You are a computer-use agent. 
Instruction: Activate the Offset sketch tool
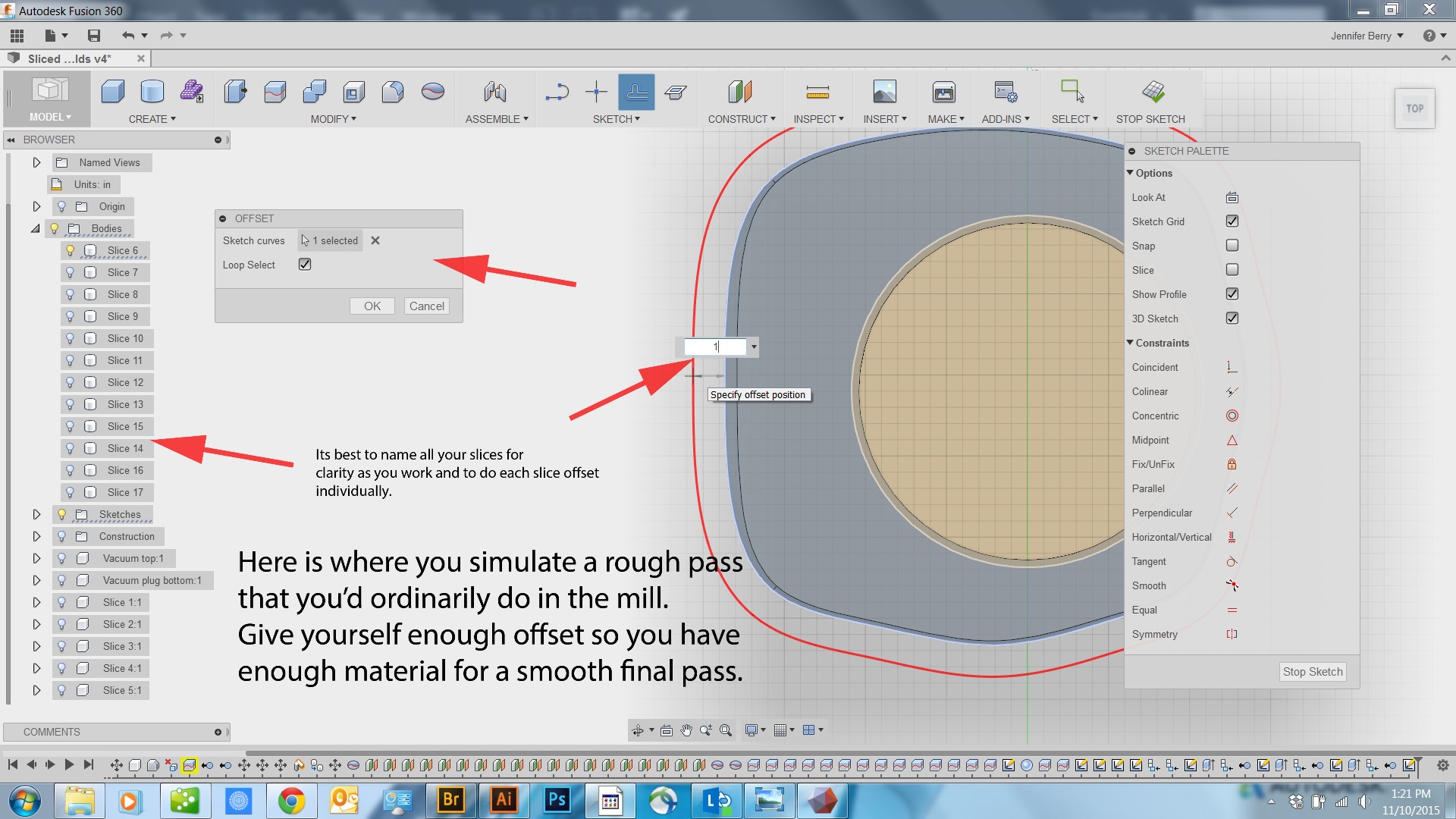point(636,92)
